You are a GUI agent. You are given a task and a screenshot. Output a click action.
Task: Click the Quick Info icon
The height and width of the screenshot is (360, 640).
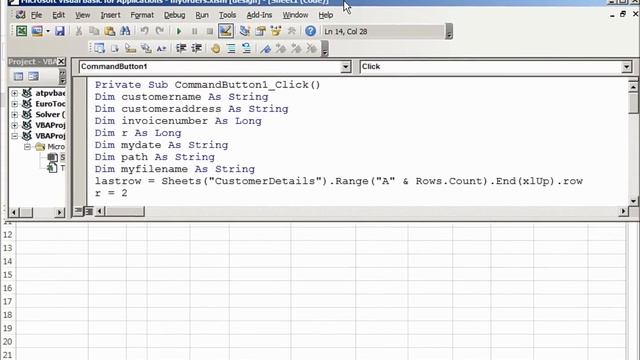click(x=130, y=49)
